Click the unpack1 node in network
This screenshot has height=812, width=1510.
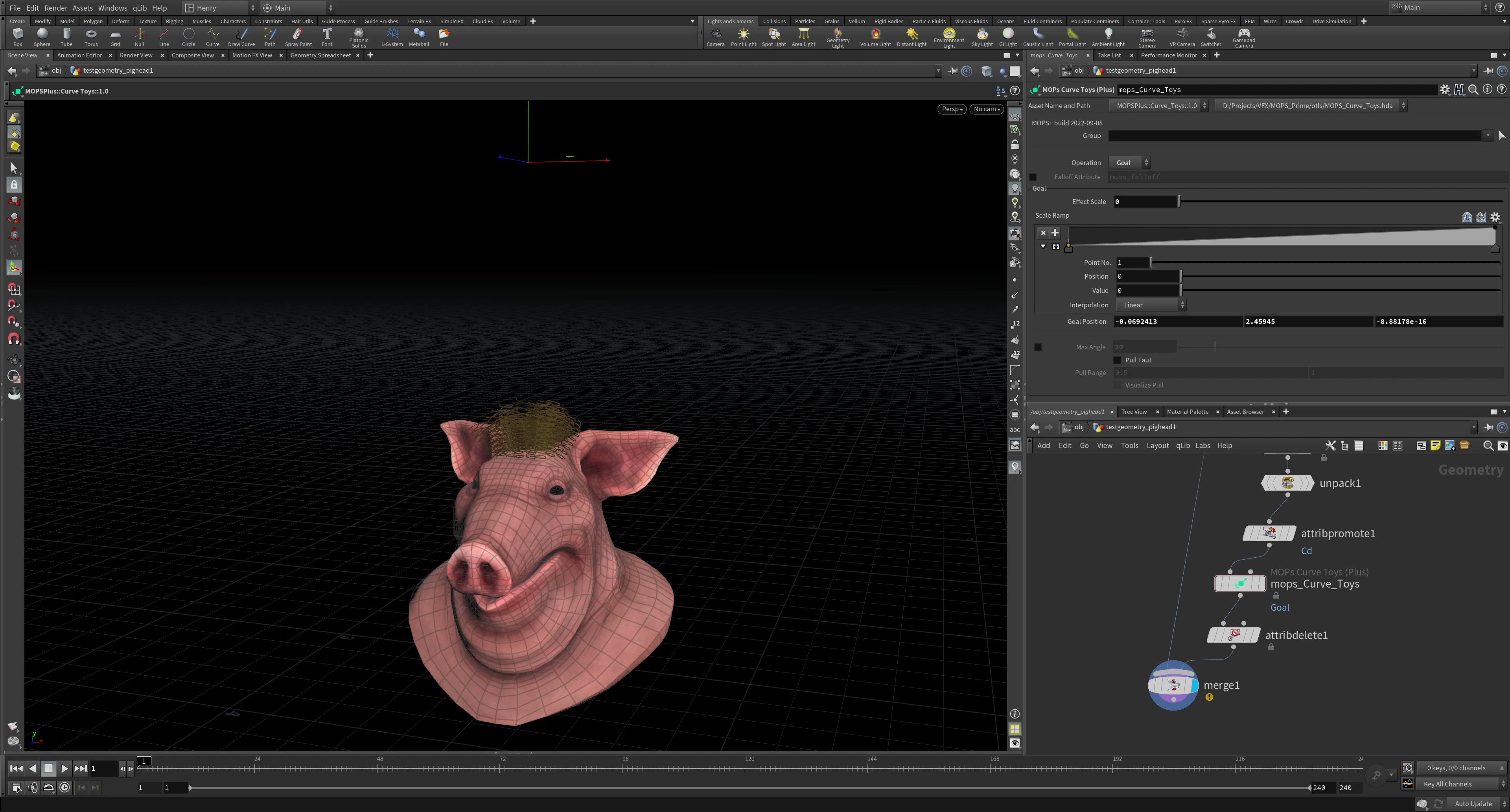(1287, 483)
